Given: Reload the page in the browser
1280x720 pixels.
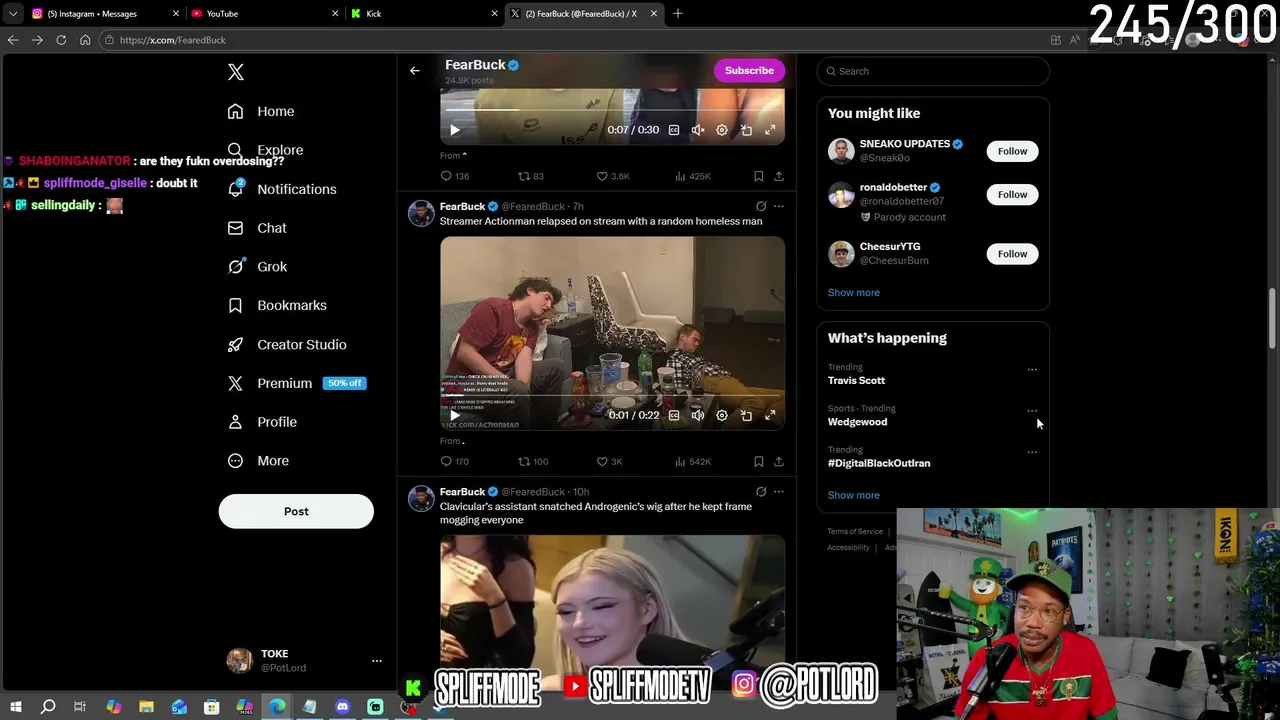Looking at the screenshot, I should click(61, 40).
